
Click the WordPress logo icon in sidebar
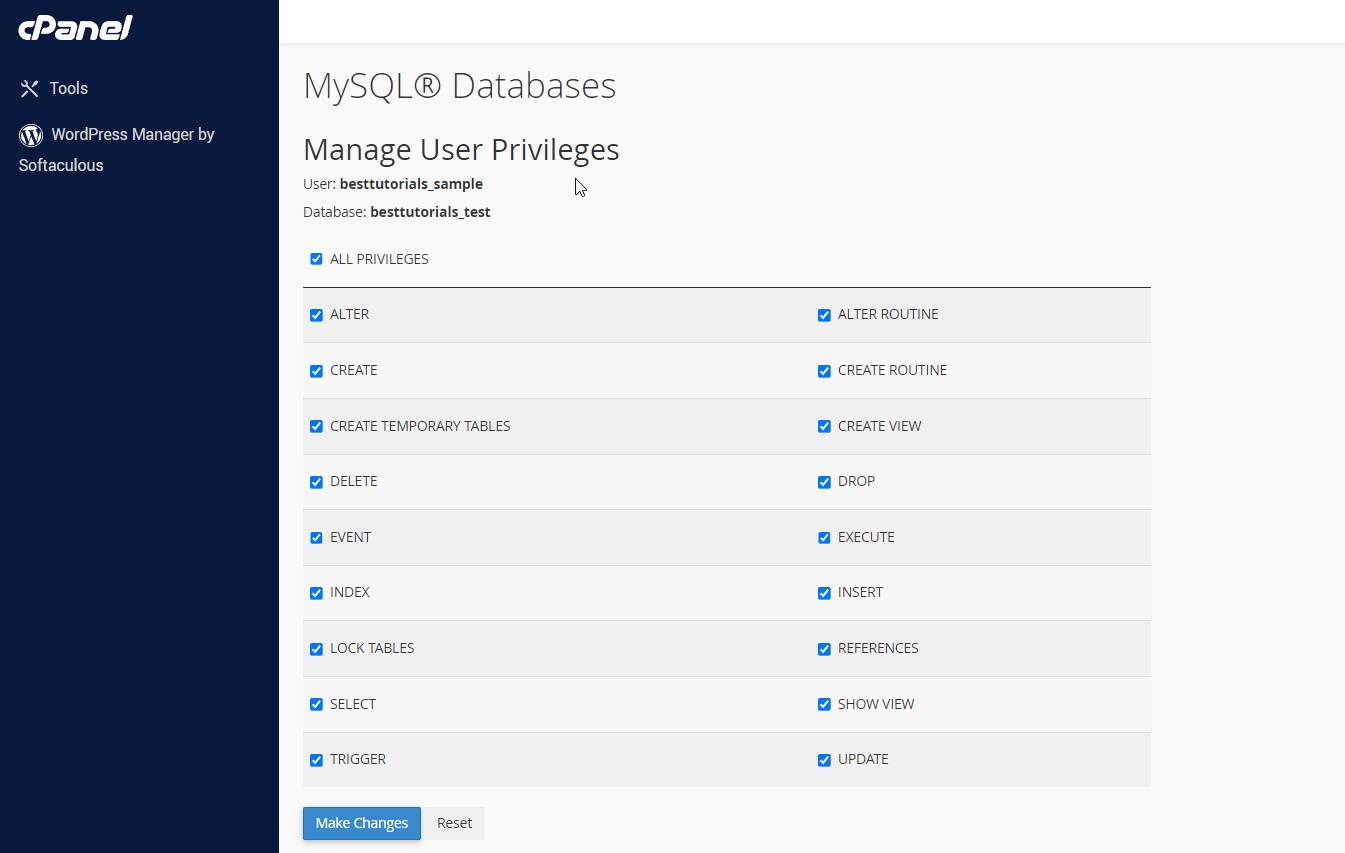tap(31, 135)
